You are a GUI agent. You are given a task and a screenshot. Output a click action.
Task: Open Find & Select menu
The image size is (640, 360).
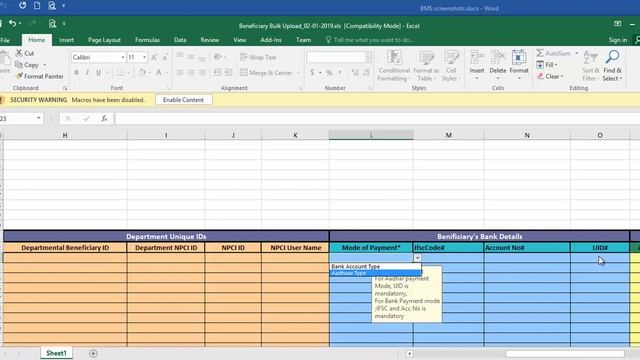tap(612, 65)
